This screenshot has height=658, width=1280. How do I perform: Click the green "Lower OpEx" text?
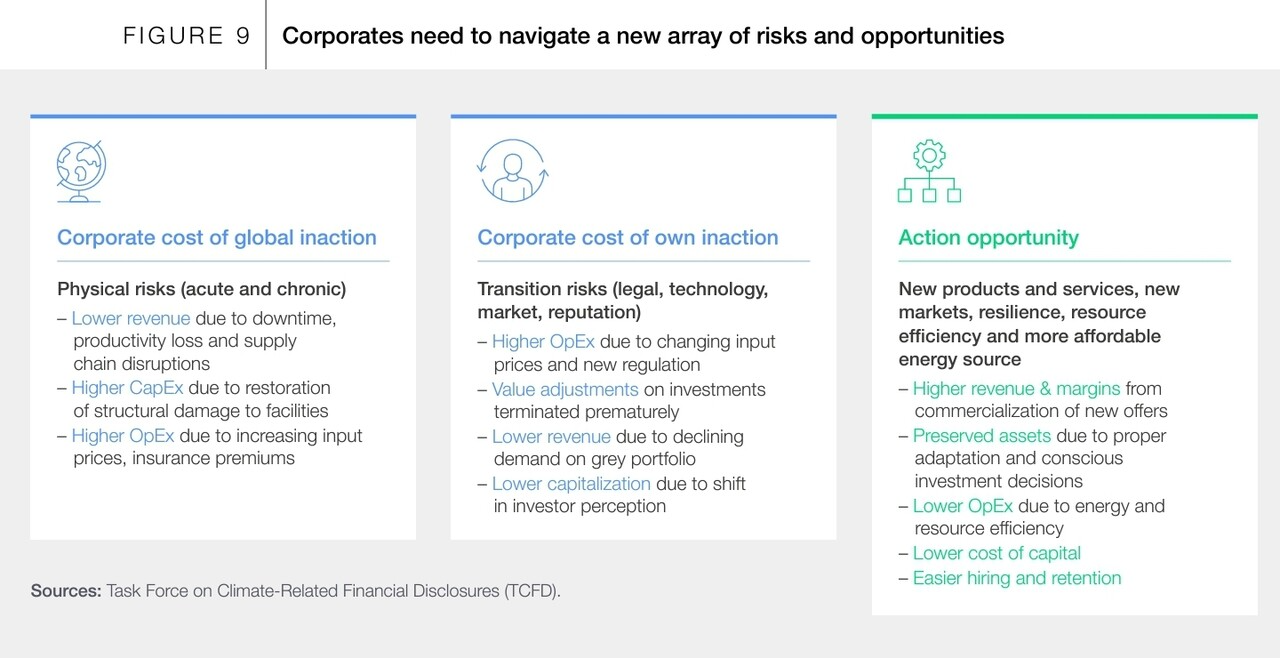(x=962, y=506)
